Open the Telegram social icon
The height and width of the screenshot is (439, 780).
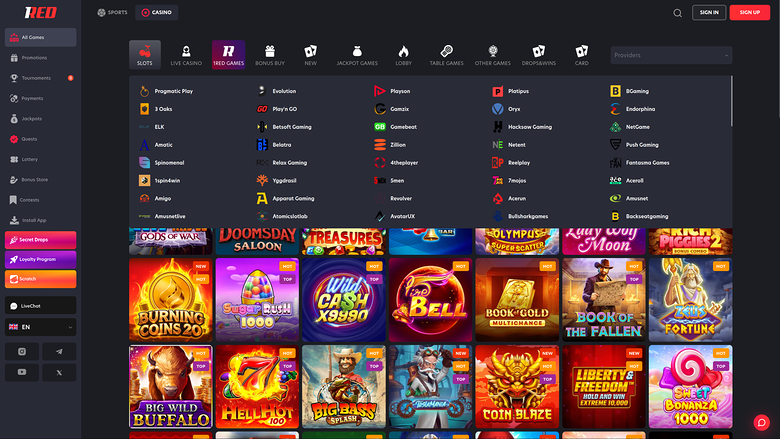coord(59,351)
